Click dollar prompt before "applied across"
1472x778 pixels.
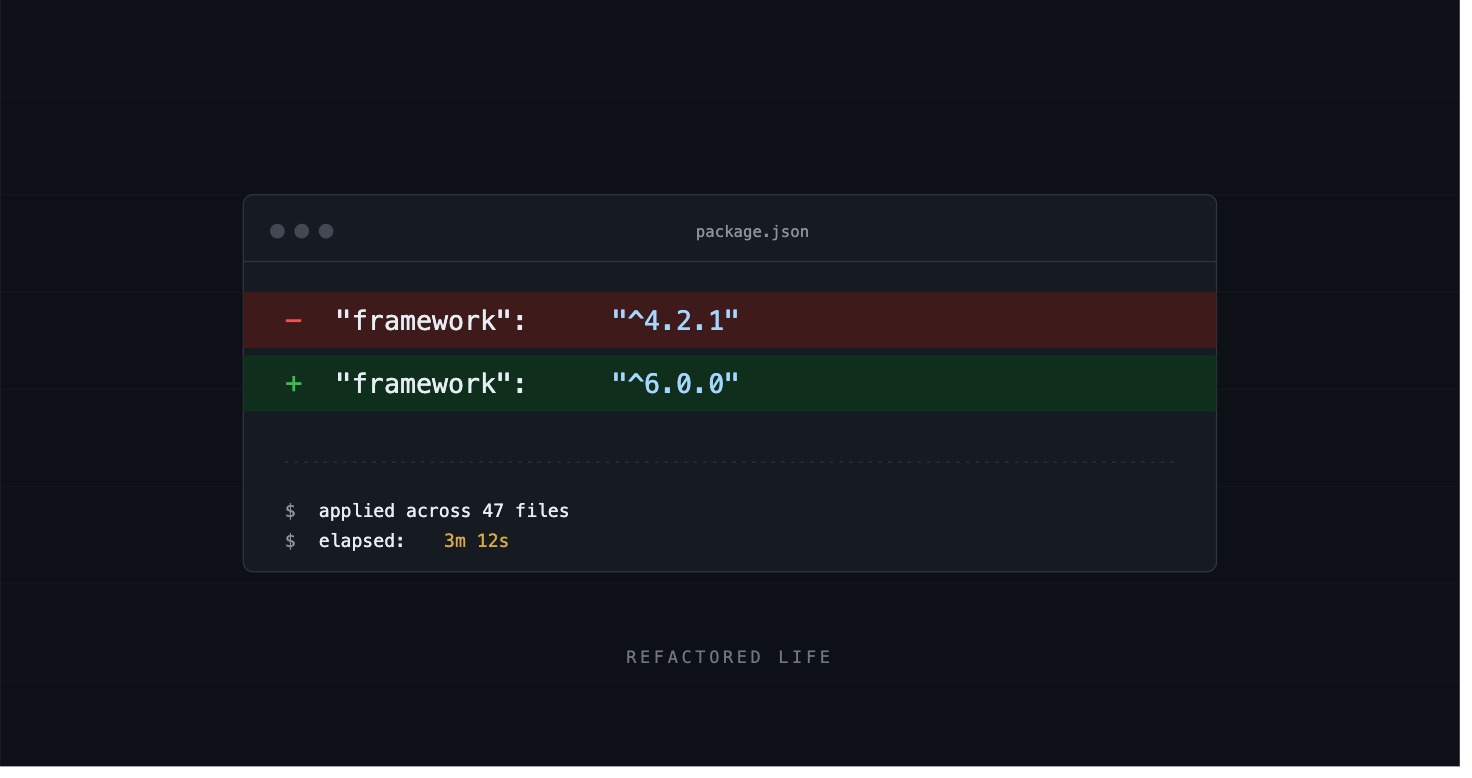coord(290,511)
